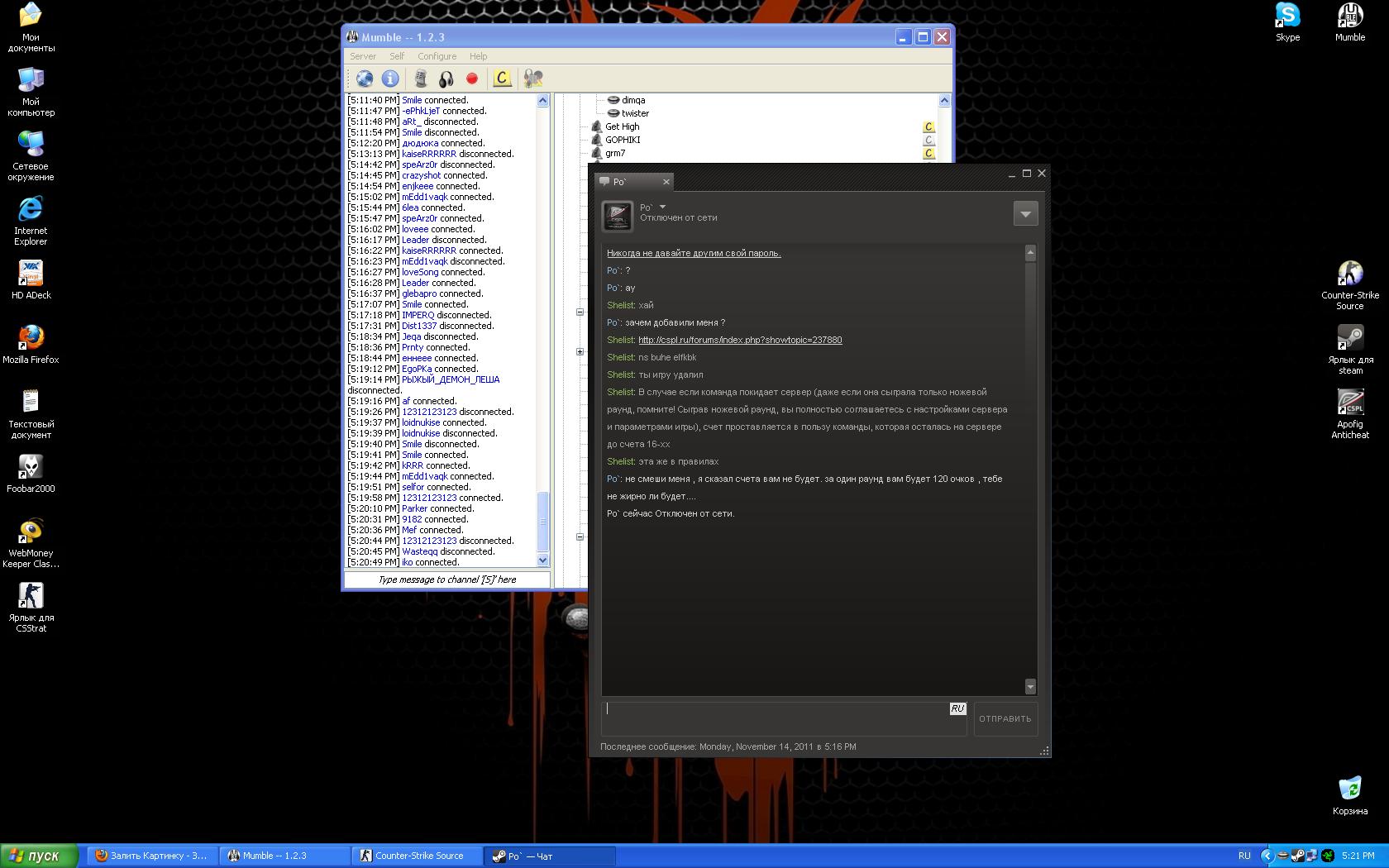Select Apofig Anticheat desktop icon

[x=1349, y=403]
